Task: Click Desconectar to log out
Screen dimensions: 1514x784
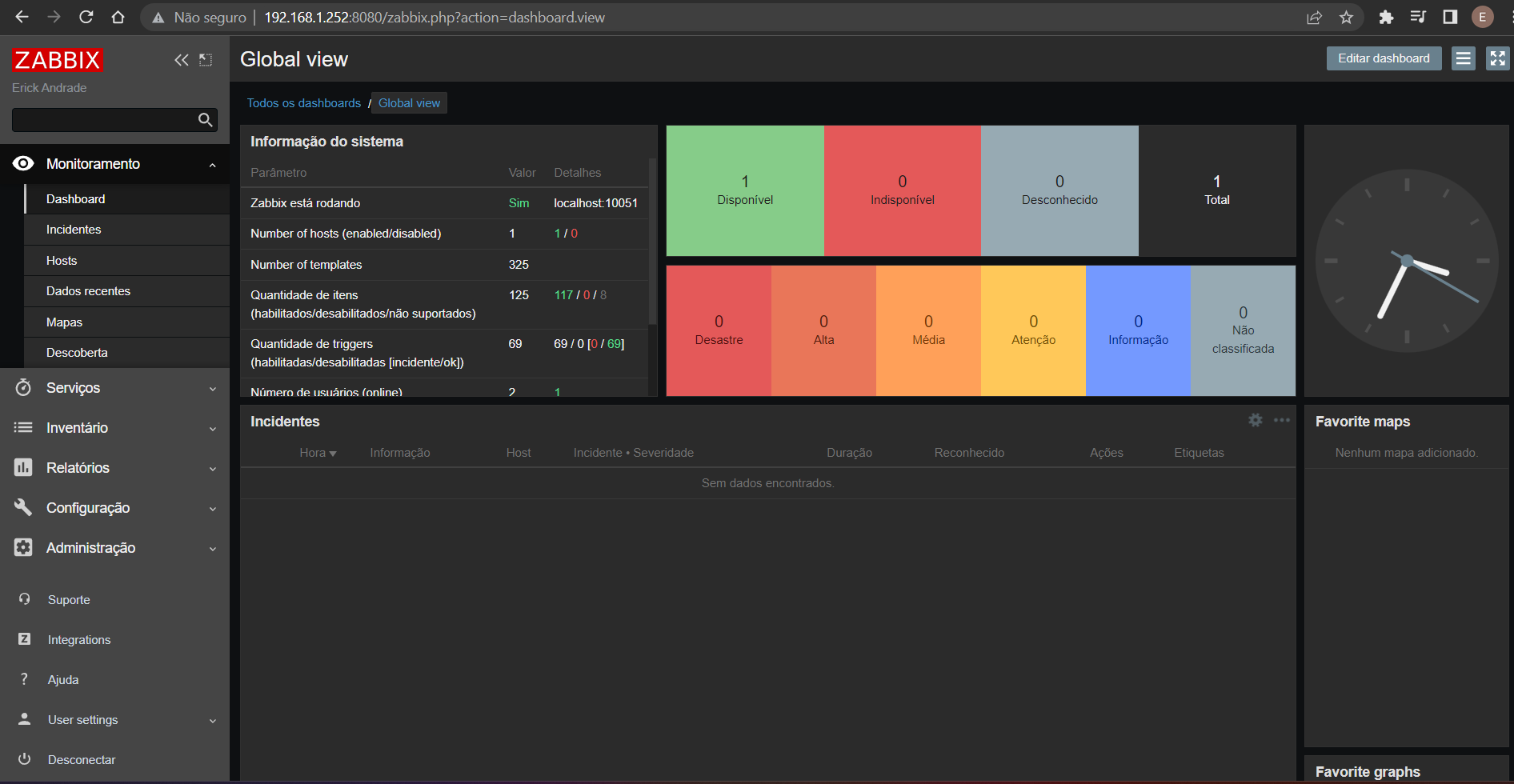Action: tap(82, 760)
